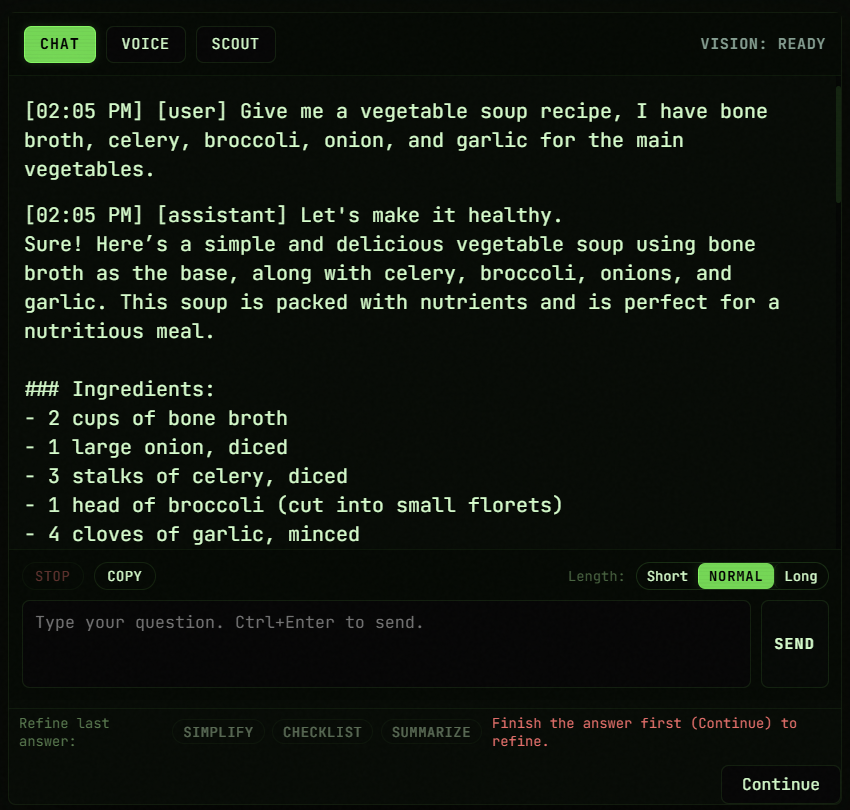This screenshot has width=850, height=810.
Task: Click the "2 cups of bone broth" line
Action: coord(156,419)
